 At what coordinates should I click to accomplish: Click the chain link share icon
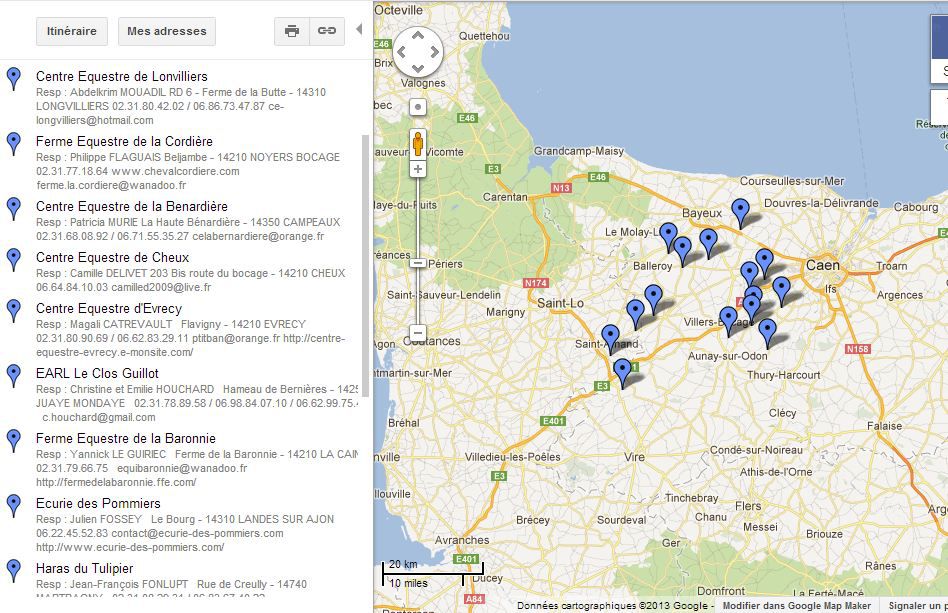326,31
